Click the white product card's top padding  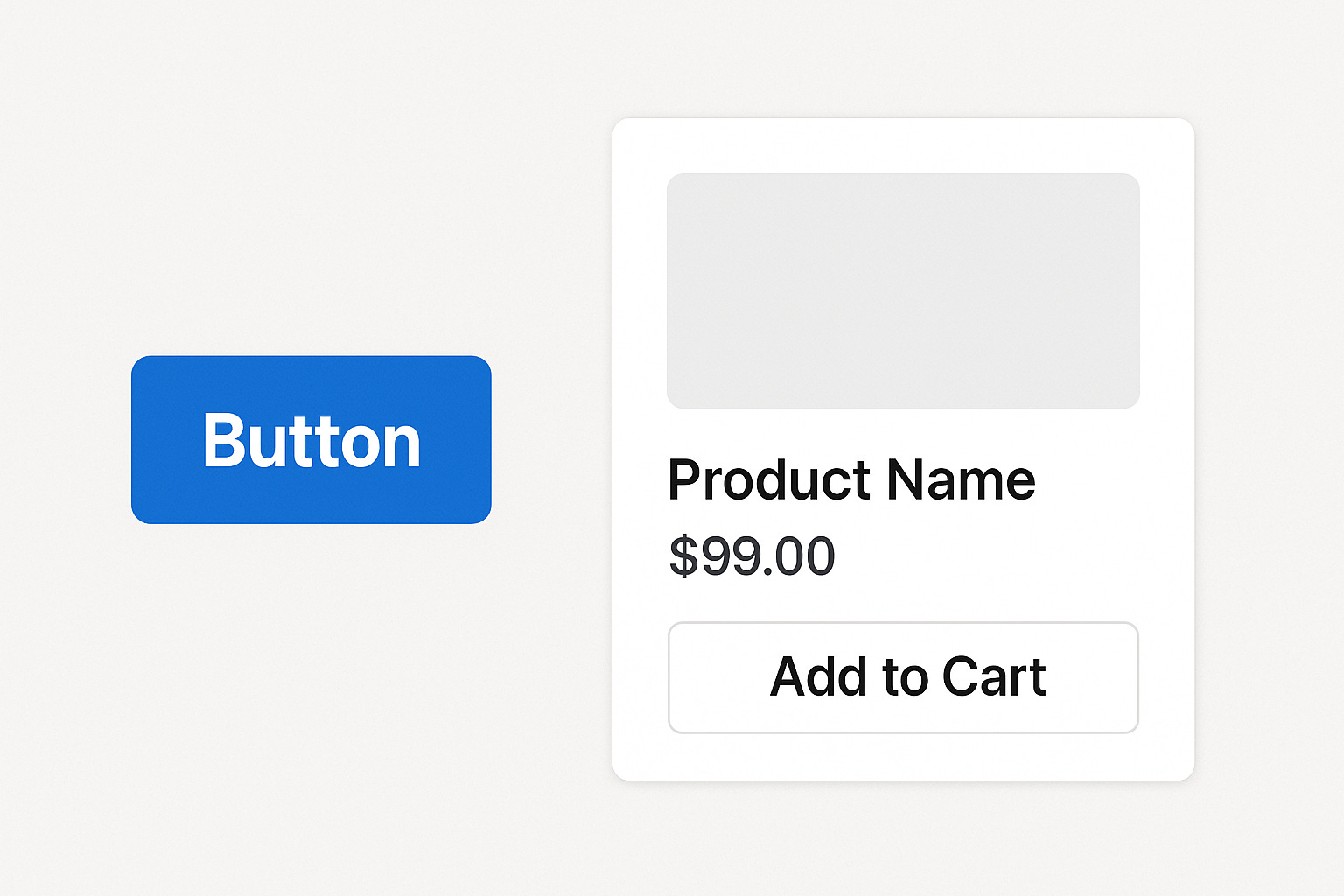pyautogui.click(x=903, y=145)
